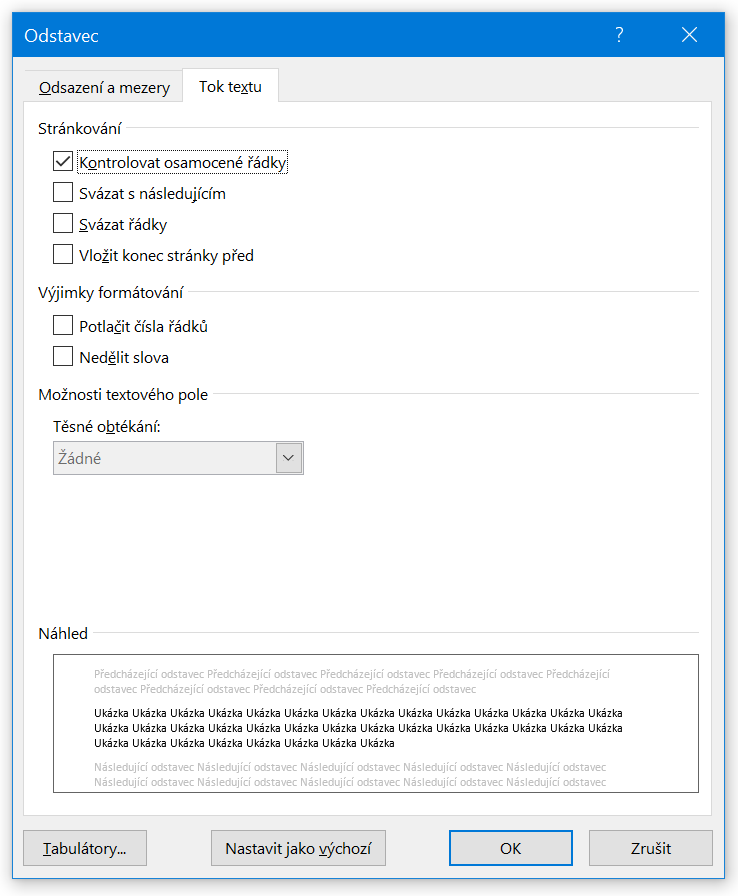738x896 pixels.
Task: Close the Odstavec dialog with X
Action: coord(689,35)
